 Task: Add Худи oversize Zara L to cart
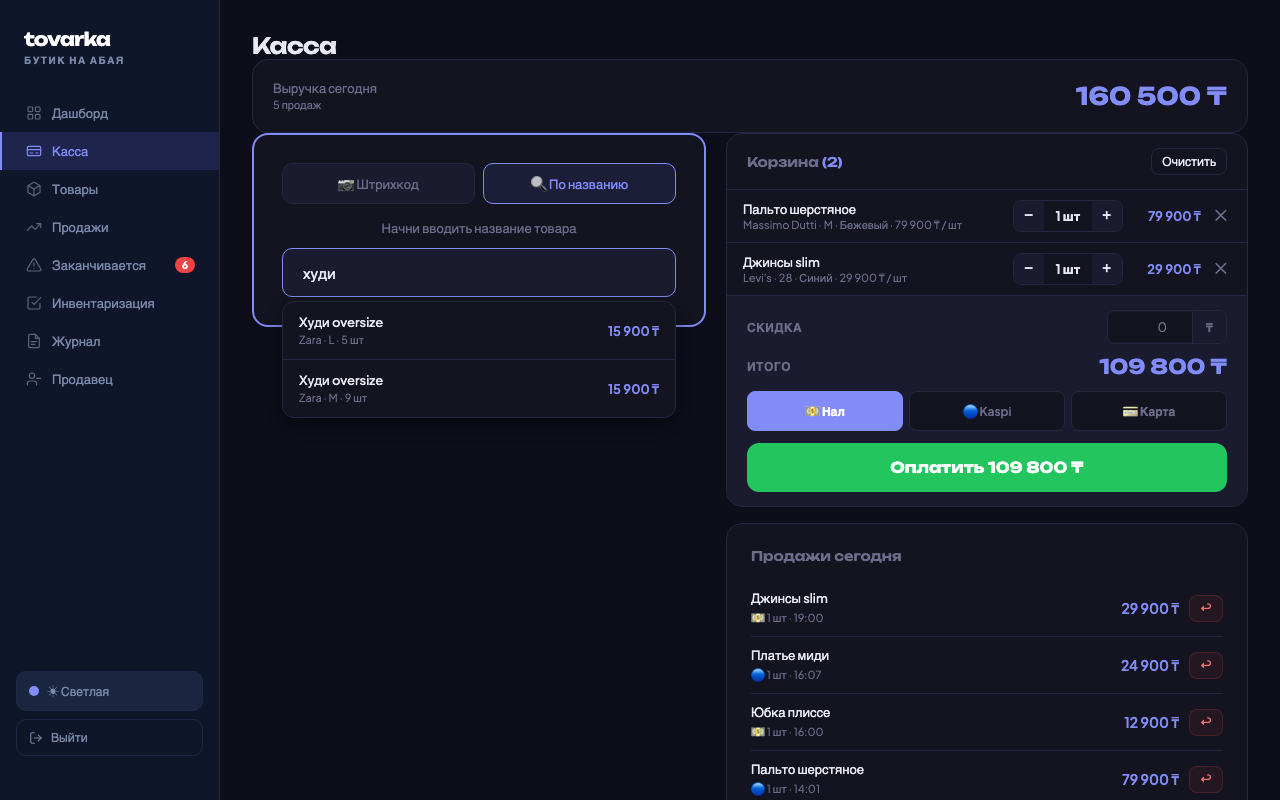479,331
